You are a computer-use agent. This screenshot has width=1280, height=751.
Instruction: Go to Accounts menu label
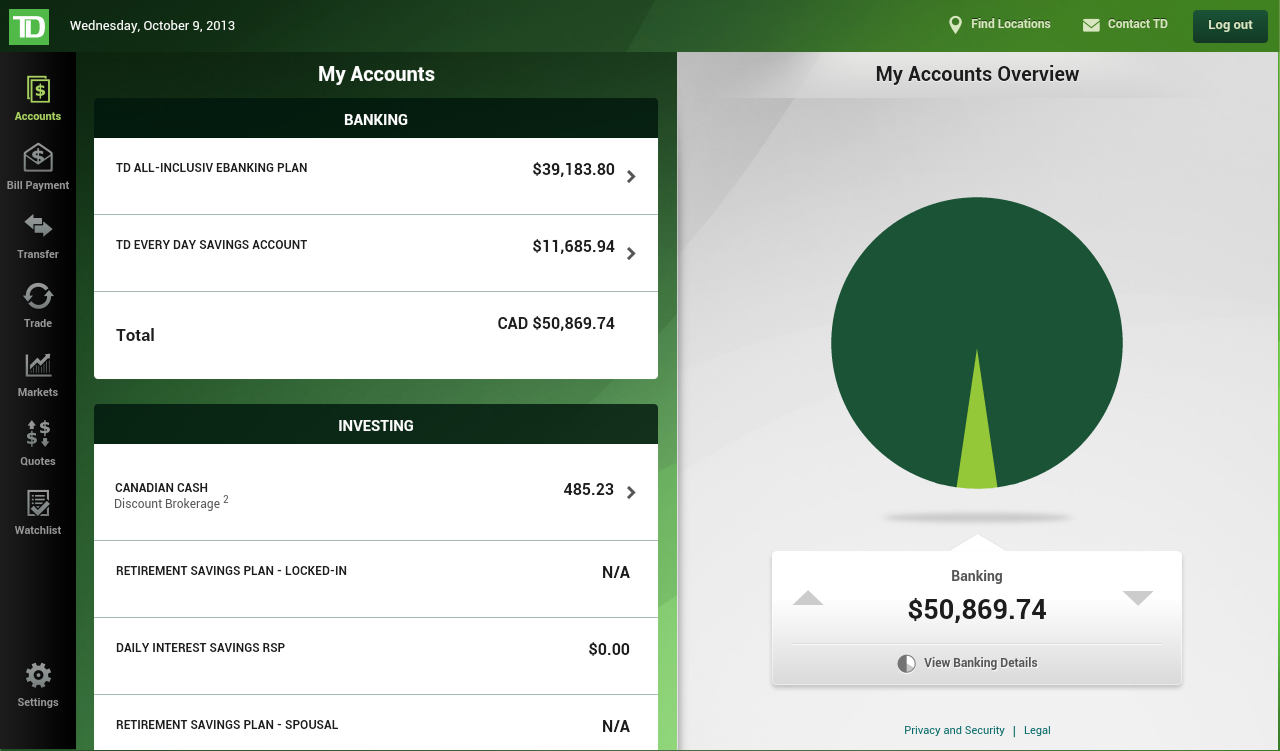(x=38, y=116)
